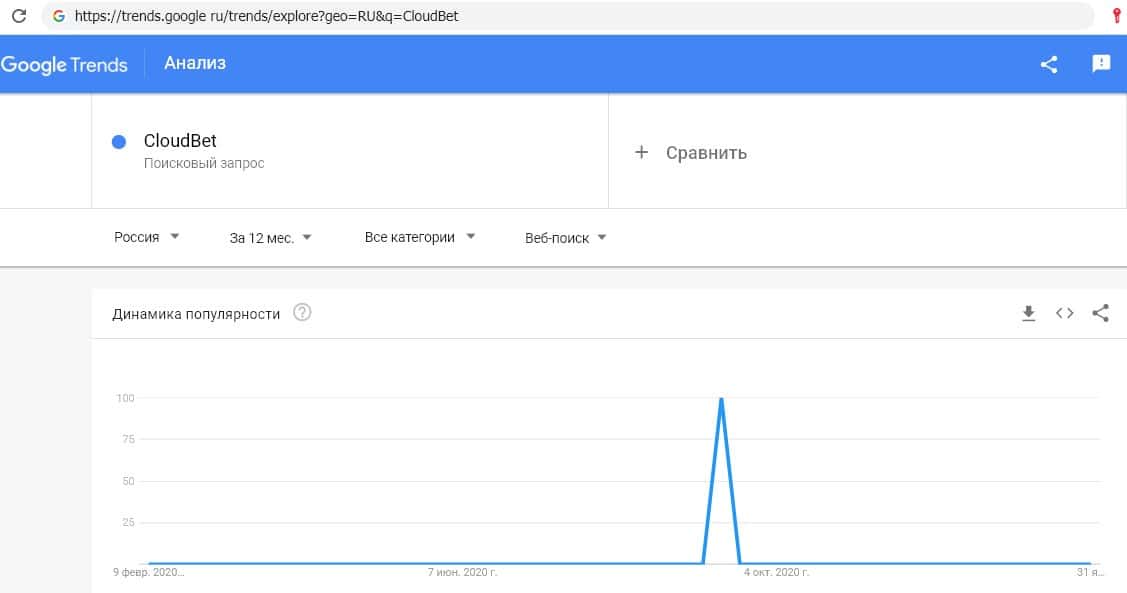Share the popularity dynamics chart
1127x593 pixels.
[x=1100, y=313]
